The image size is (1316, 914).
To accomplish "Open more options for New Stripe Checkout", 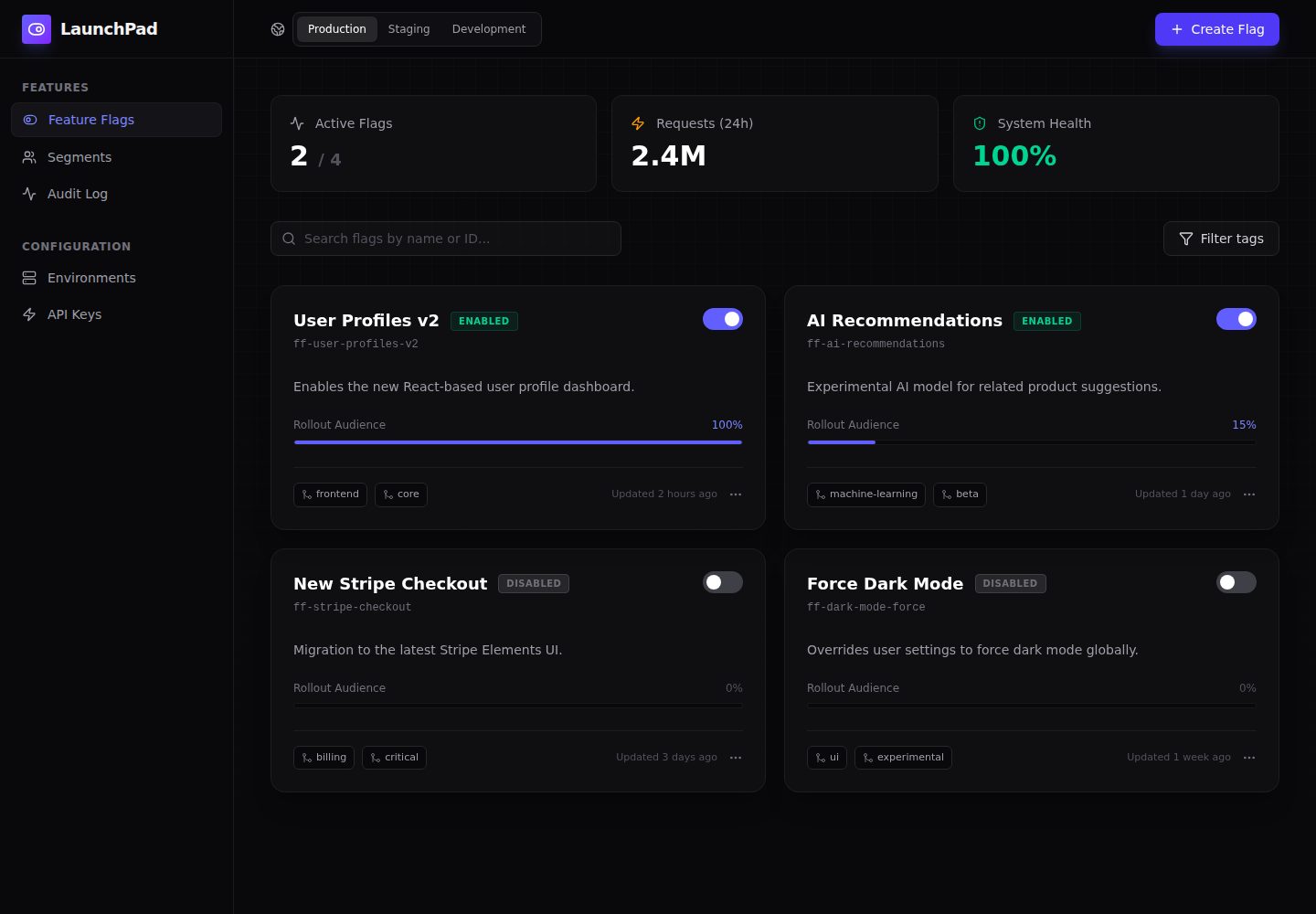I will (736, 758).
